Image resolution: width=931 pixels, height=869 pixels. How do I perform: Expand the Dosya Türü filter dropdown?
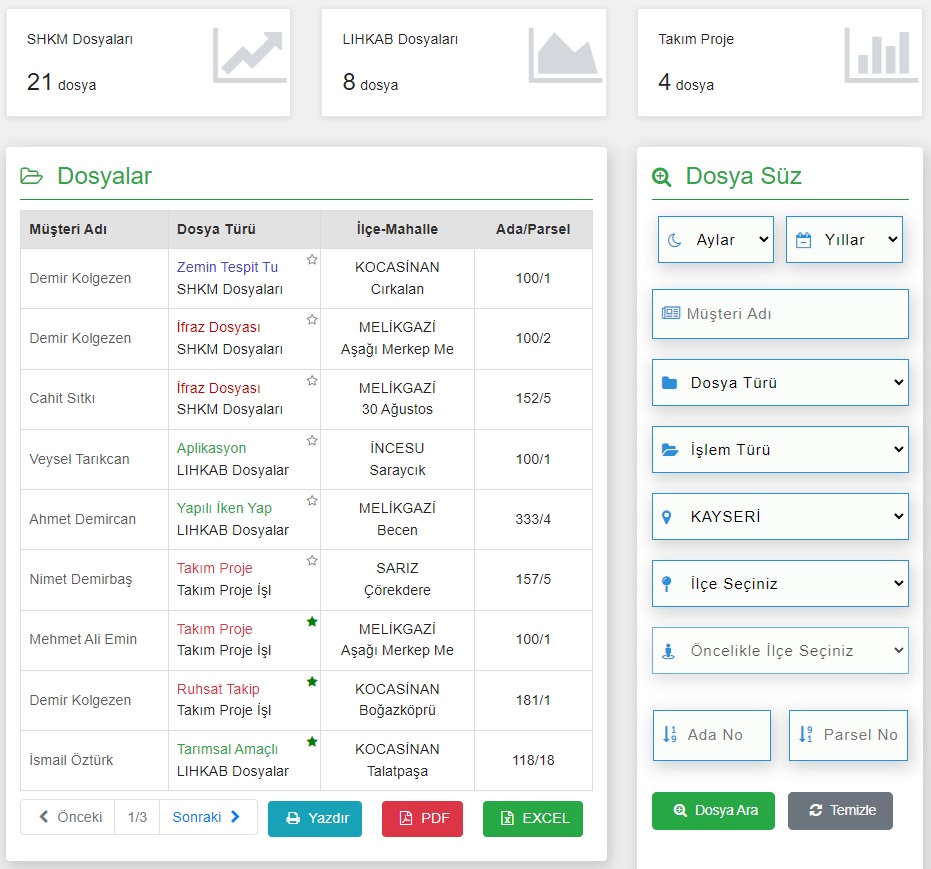pos(780,383)
